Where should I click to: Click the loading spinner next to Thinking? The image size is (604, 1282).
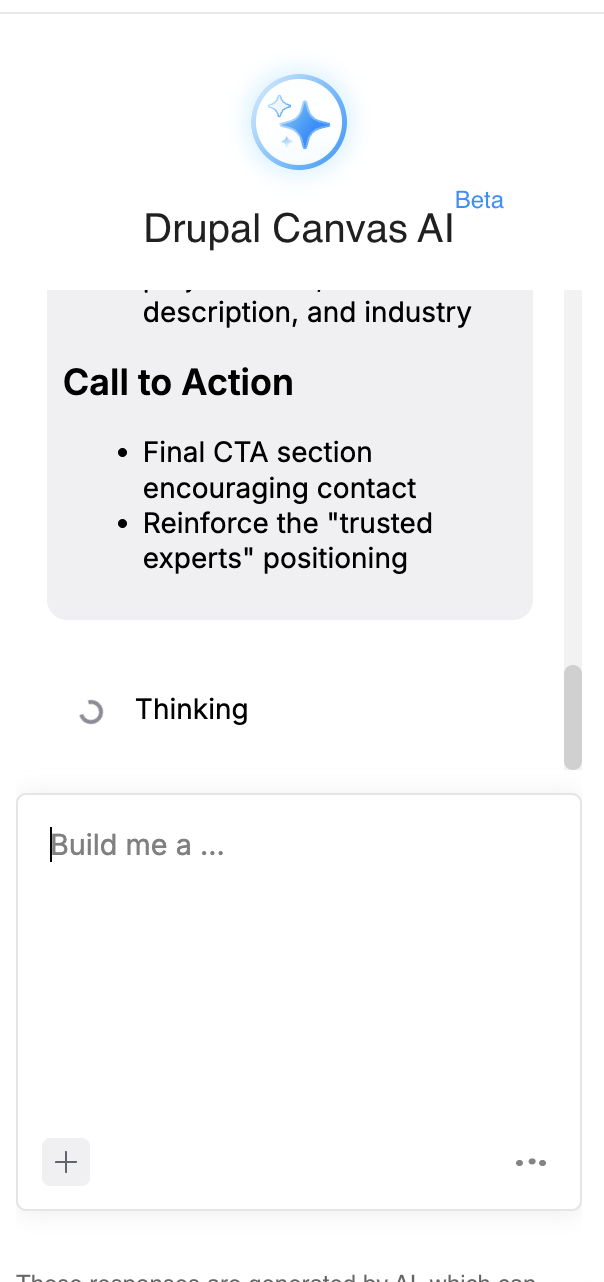91,711
